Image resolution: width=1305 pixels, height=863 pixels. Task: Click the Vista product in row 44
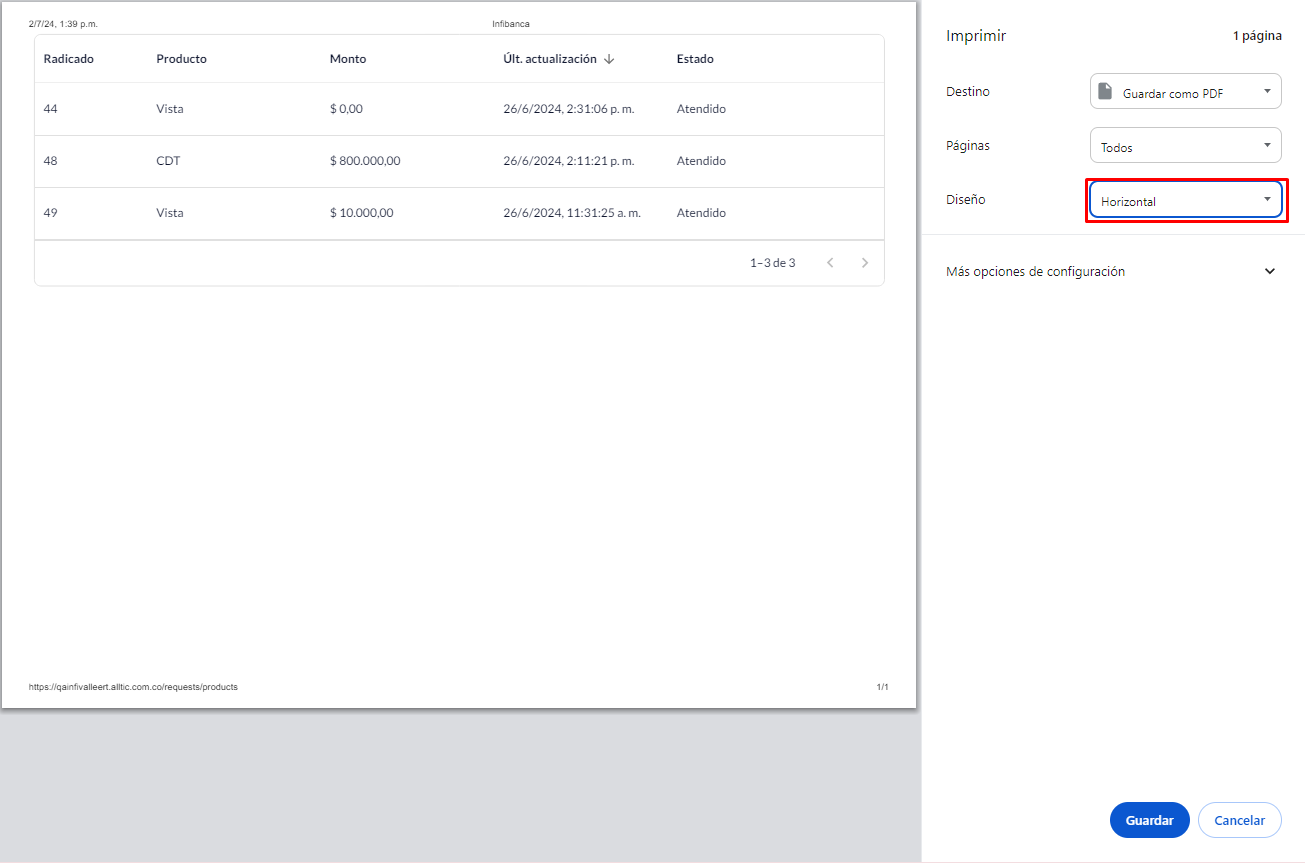(x=170, y=109)
